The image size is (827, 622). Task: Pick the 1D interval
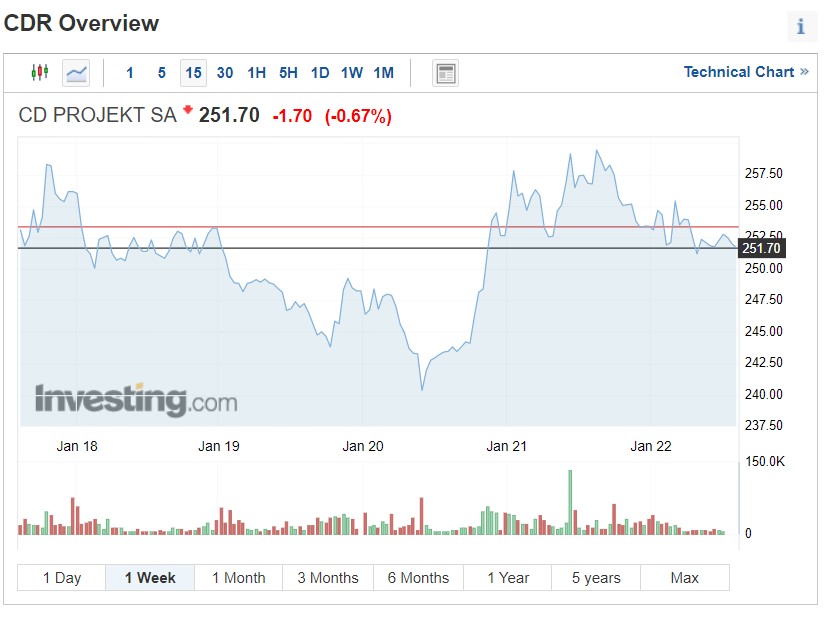320,73
